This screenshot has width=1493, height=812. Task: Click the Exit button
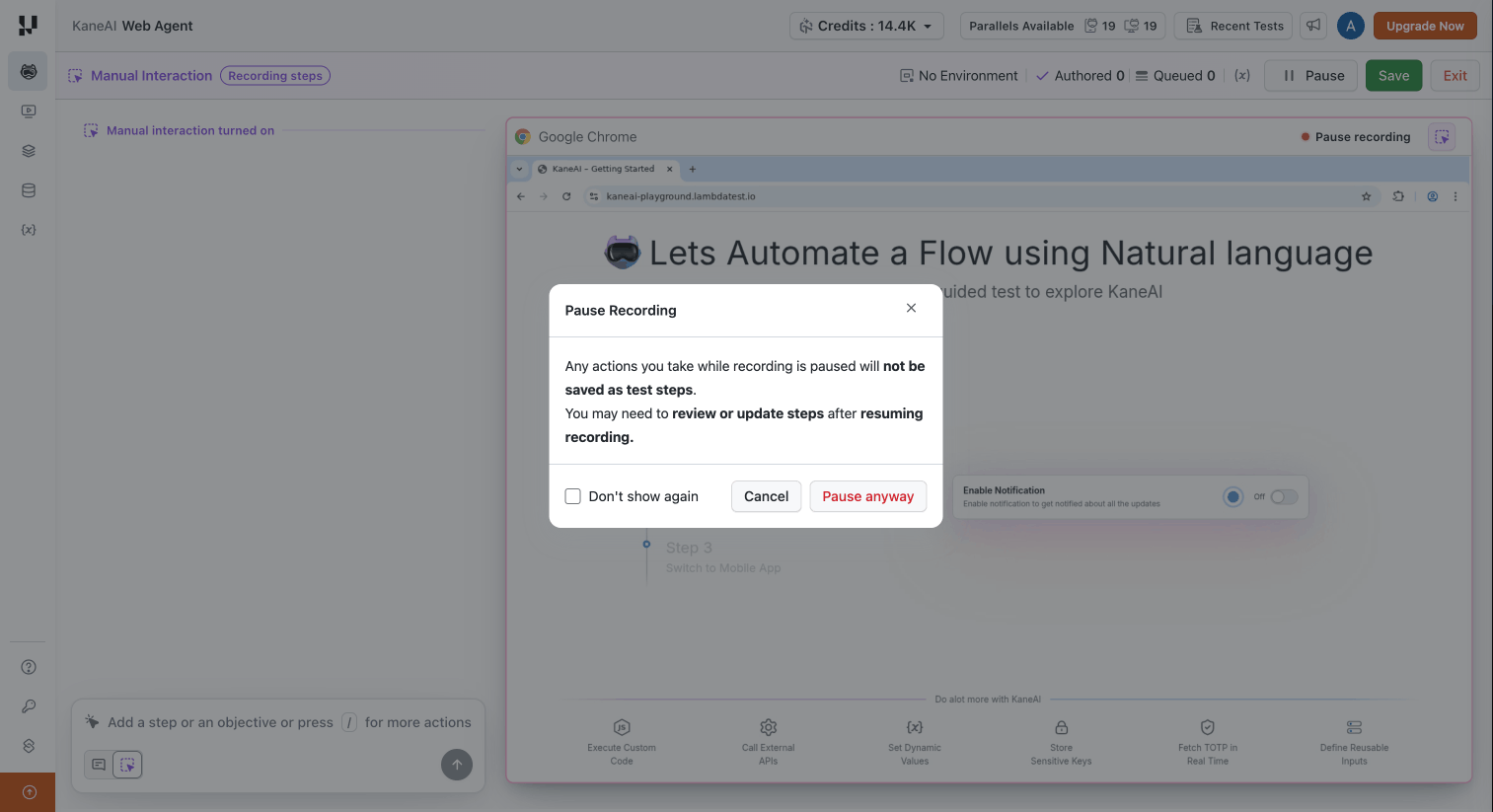(1455, 76)
